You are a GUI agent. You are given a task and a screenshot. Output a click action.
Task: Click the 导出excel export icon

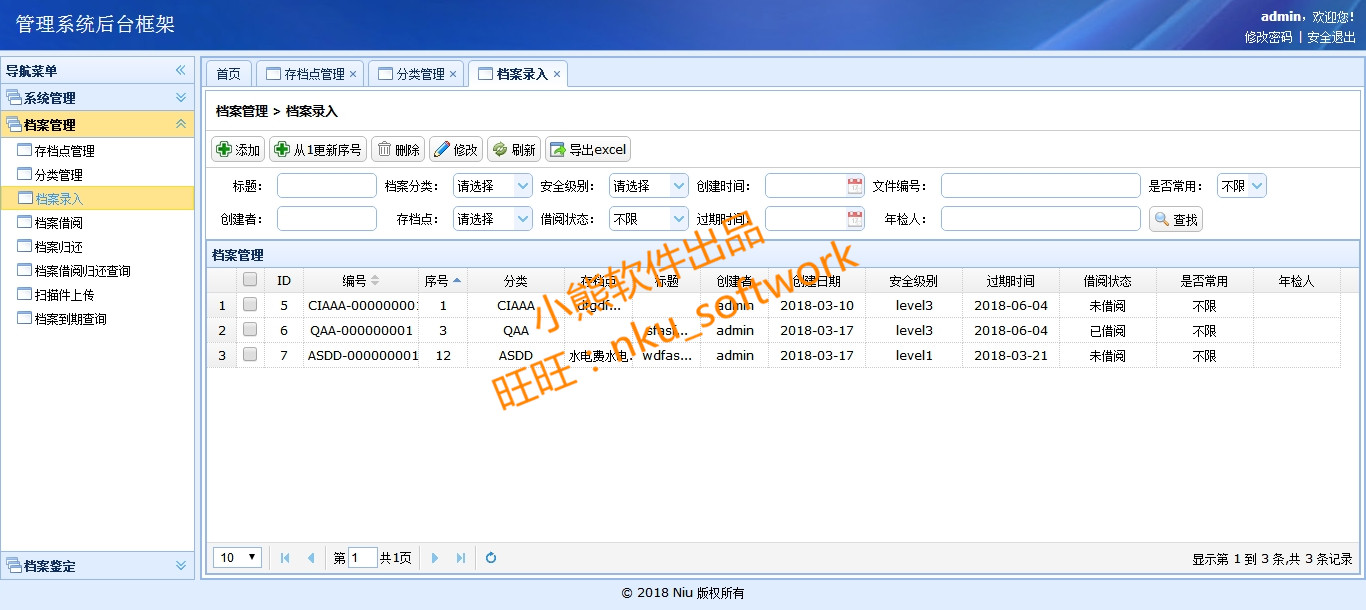pos(557,150)
